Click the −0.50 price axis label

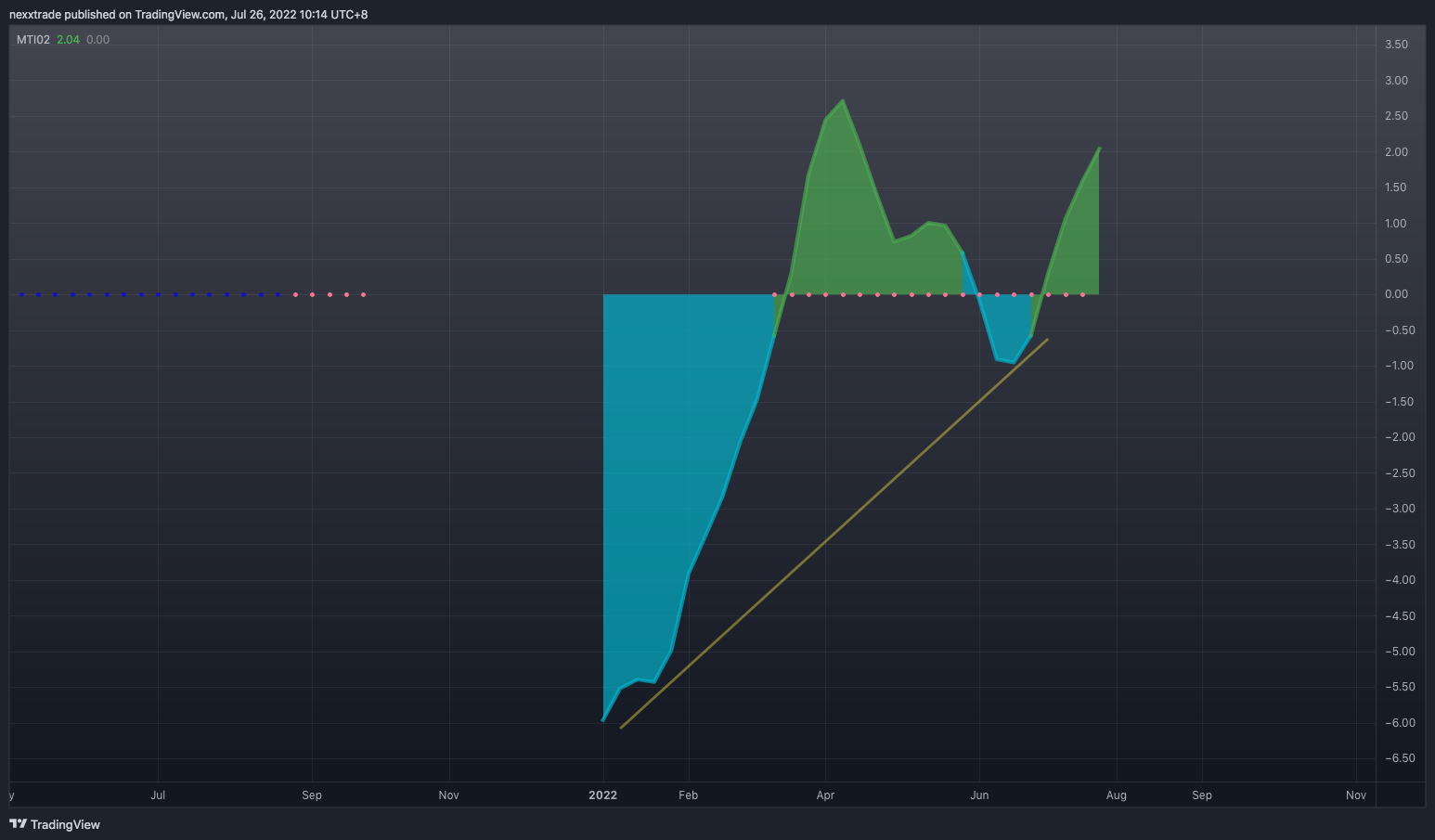pyautogui.click(x=1400, y=330)
